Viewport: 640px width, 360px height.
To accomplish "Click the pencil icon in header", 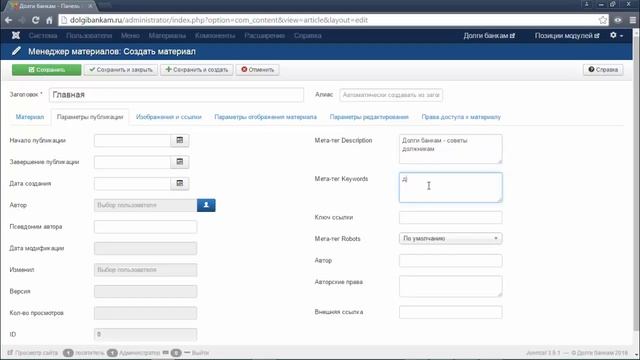I will click(16, 51).
